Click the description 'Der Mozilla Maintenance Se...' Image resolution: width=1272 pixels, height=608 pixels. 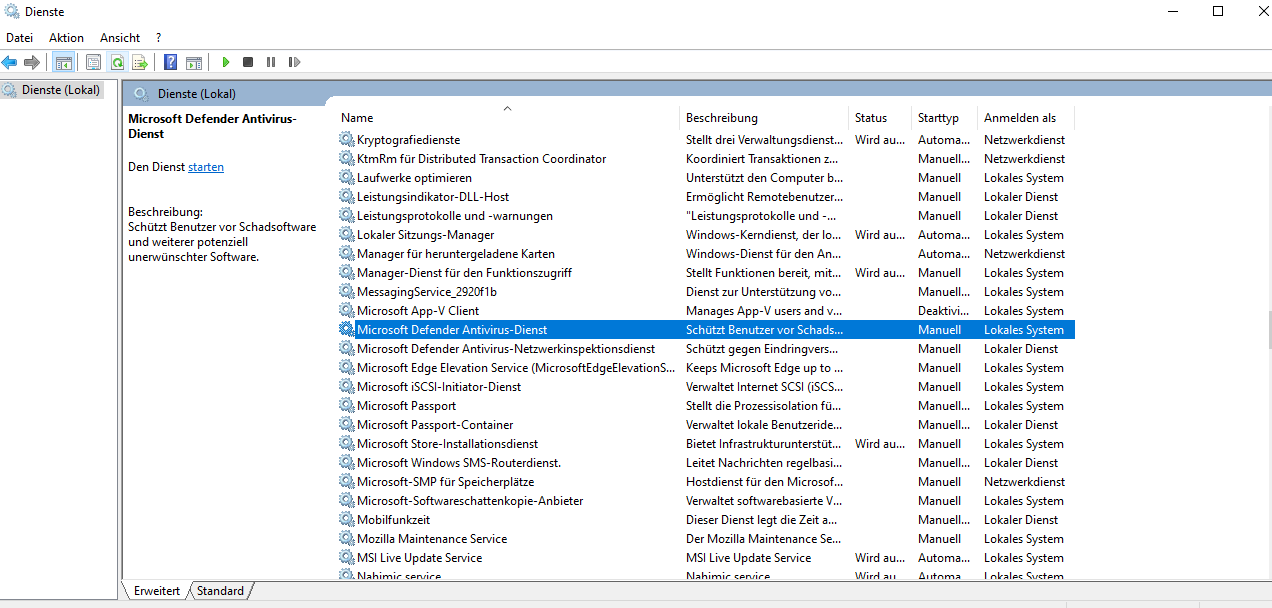click(764, 539)
